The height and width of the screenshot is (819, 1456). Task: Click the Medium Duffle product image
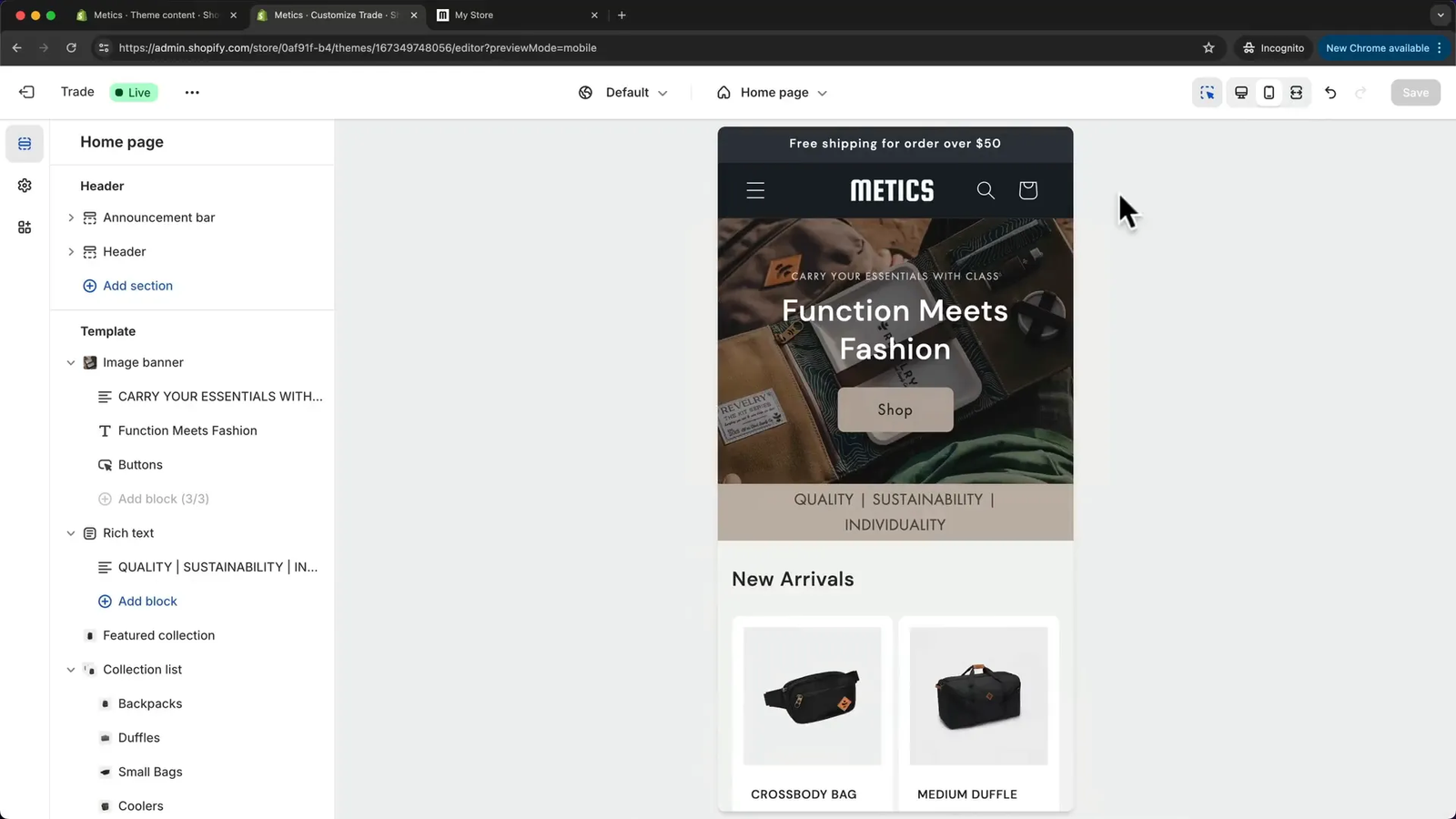point(978,696)
